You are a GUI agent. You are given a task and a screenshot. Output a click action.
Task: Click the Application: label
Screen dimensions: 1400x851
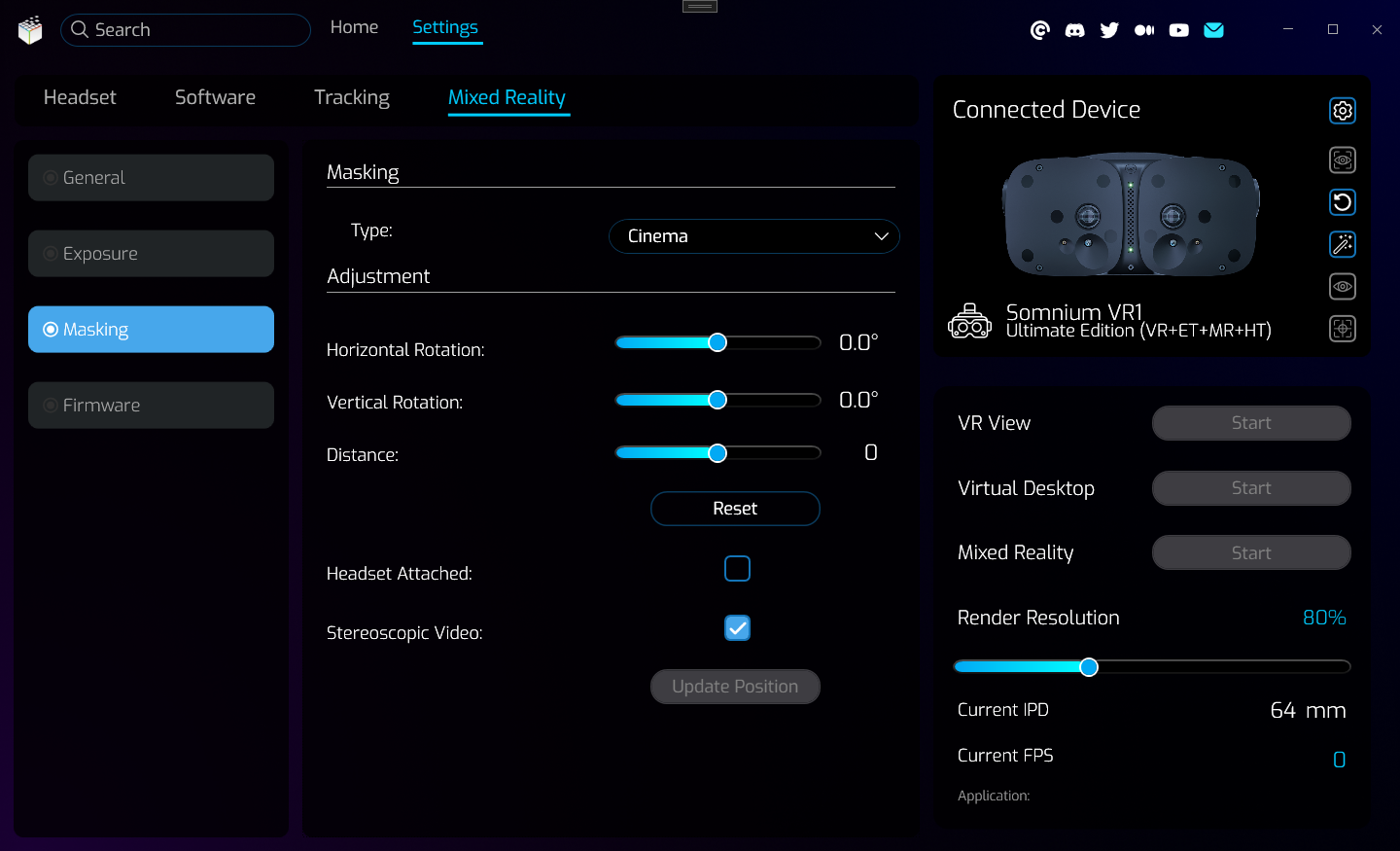click(x=994, y=796)
